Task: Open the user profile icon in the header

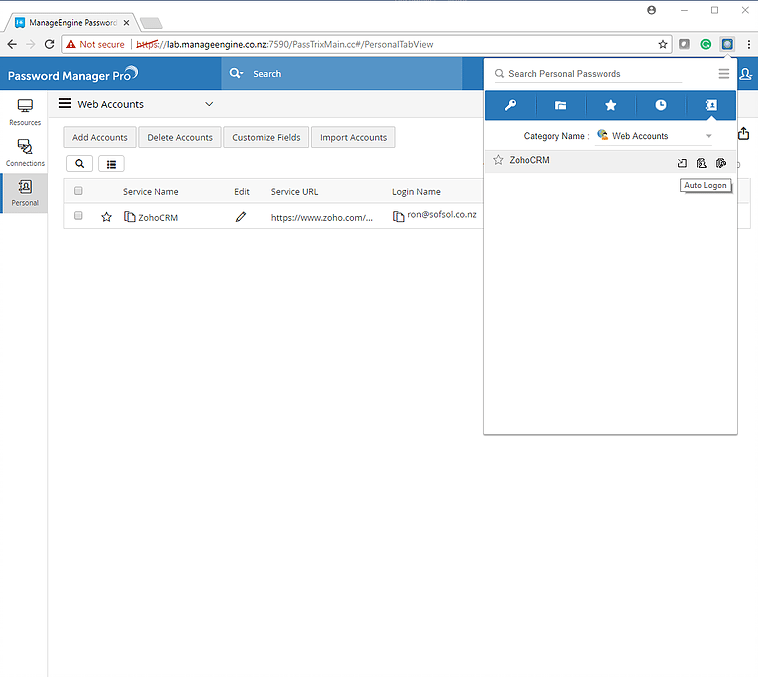Action: coord(745,74)
